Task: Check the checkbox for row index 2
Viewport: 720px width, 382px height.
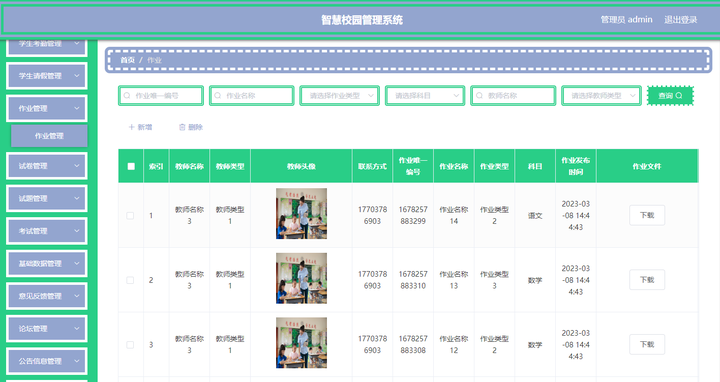Action: [130, 280]
